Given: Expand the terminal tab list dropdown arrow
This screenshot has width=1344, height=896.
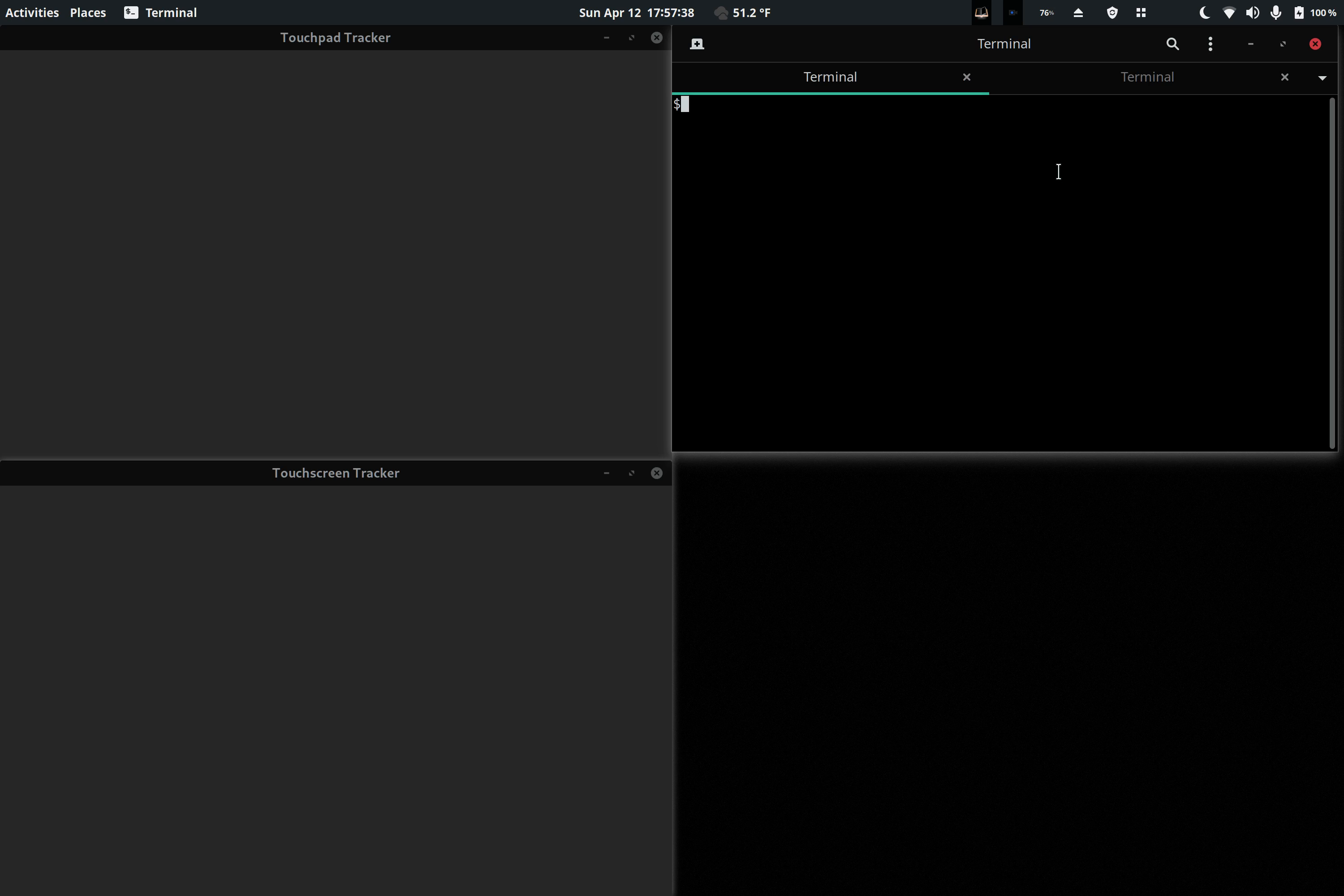Looking at the screenshot, I should pyautogui.click(x=1322, y=78).
